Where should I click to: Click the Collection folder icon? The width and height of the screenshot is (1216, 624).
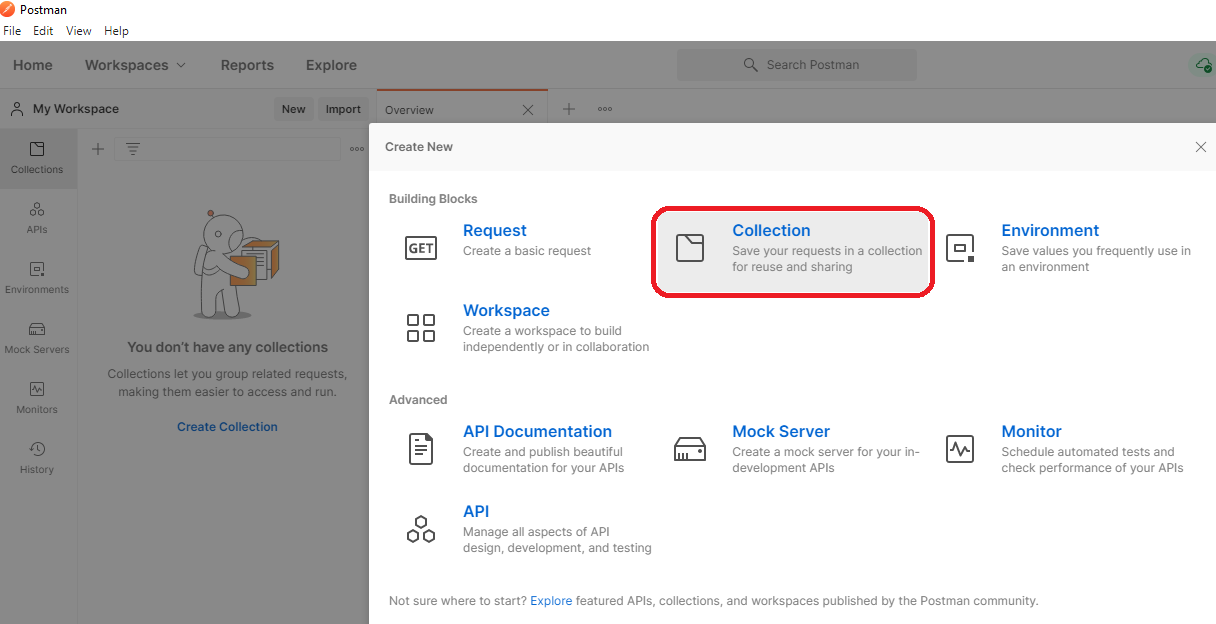click(x=690, y=248)
